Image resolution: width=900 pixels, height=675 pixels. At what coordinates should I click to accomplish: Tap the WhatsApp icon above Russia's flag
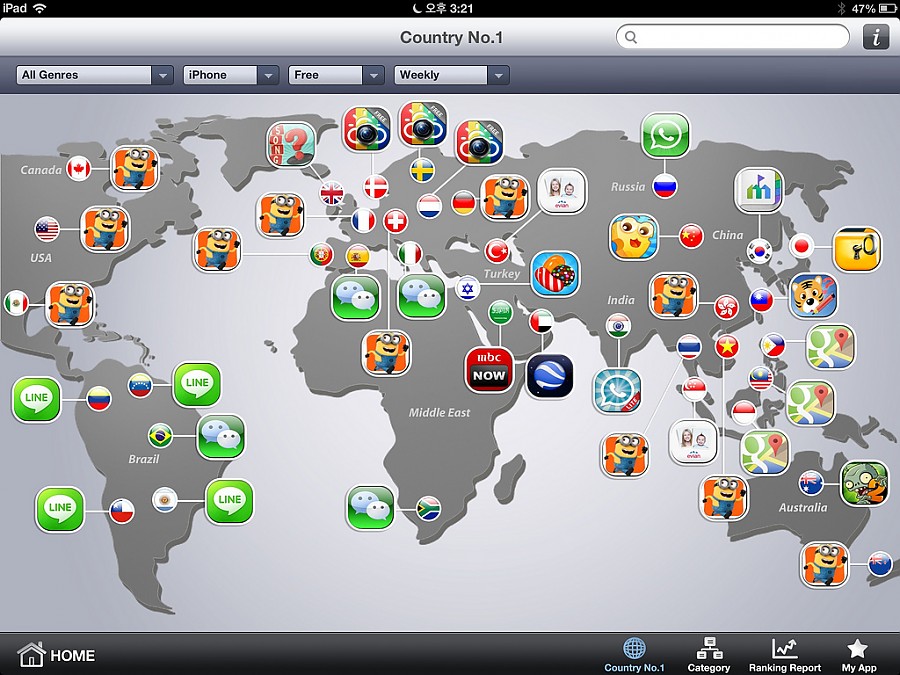(665, 135)
